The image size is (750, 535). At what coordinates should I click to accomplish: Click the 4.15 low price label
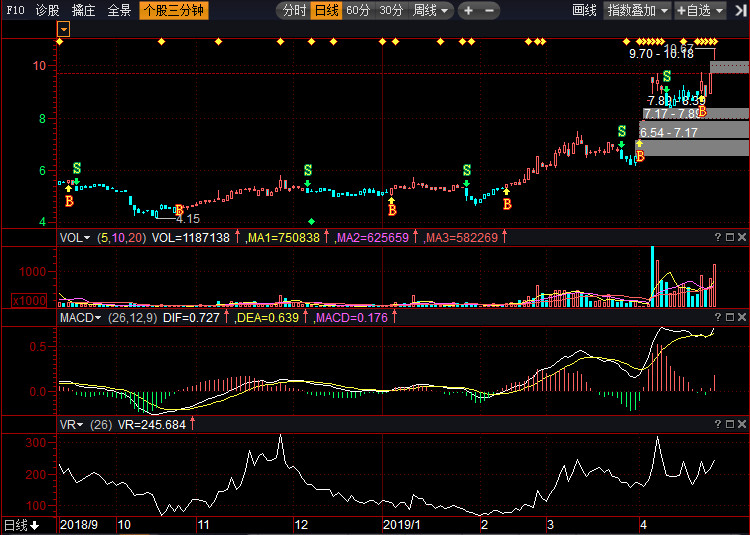(188, 219)
